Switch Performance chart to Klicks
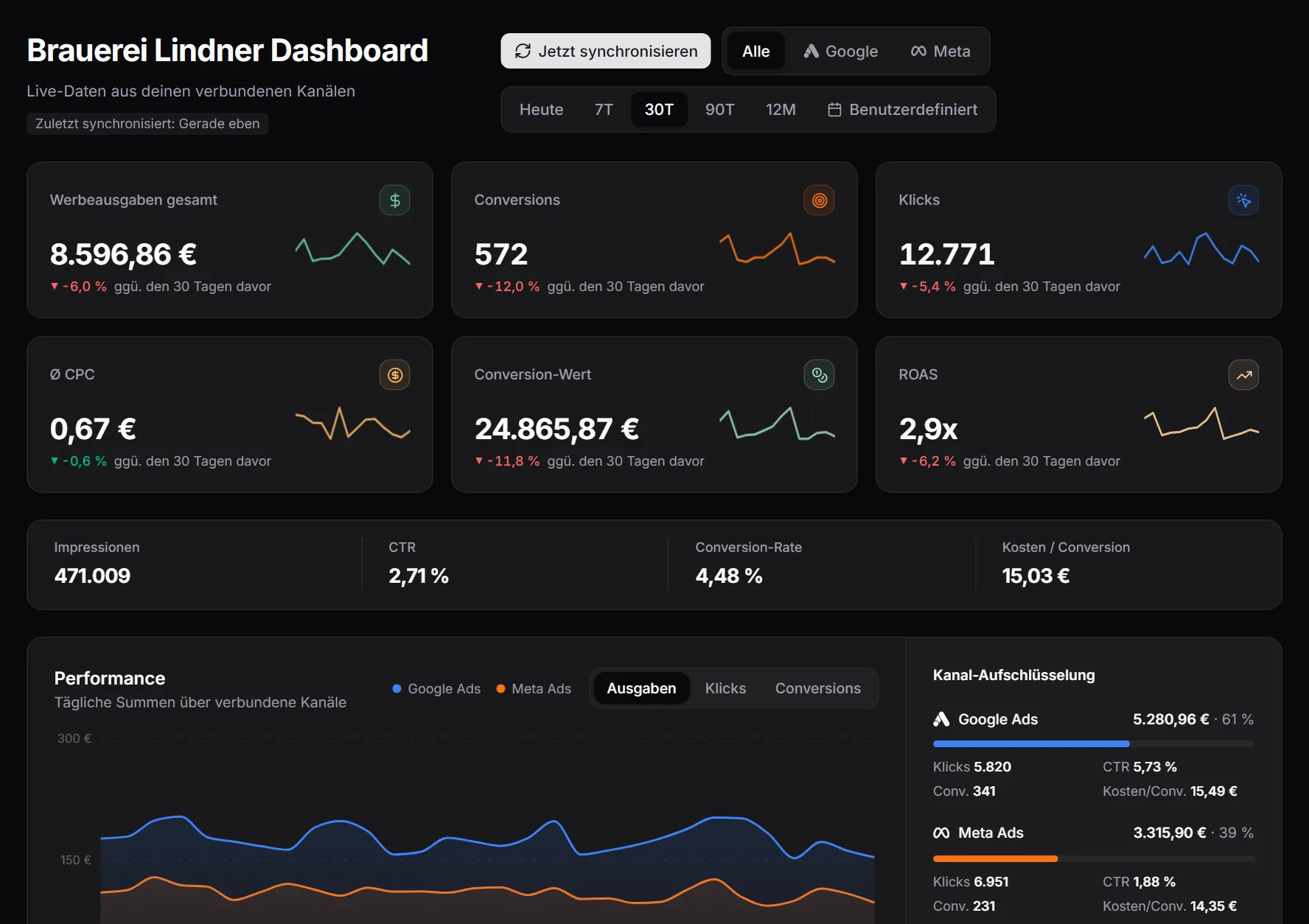Image resolution: width=1309 pixels, height=924 pixels. click(725, 688)
